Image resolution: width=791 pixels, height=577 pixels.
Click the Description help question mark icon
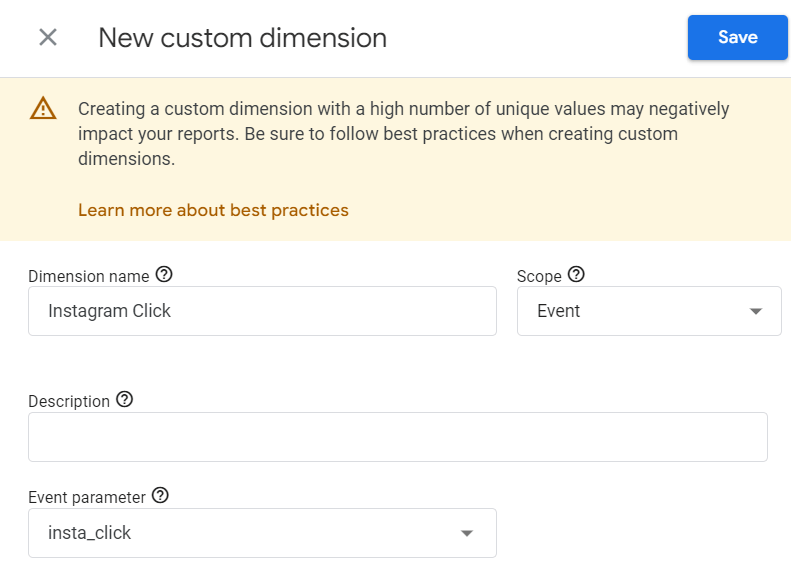click(x=124, y=399)
